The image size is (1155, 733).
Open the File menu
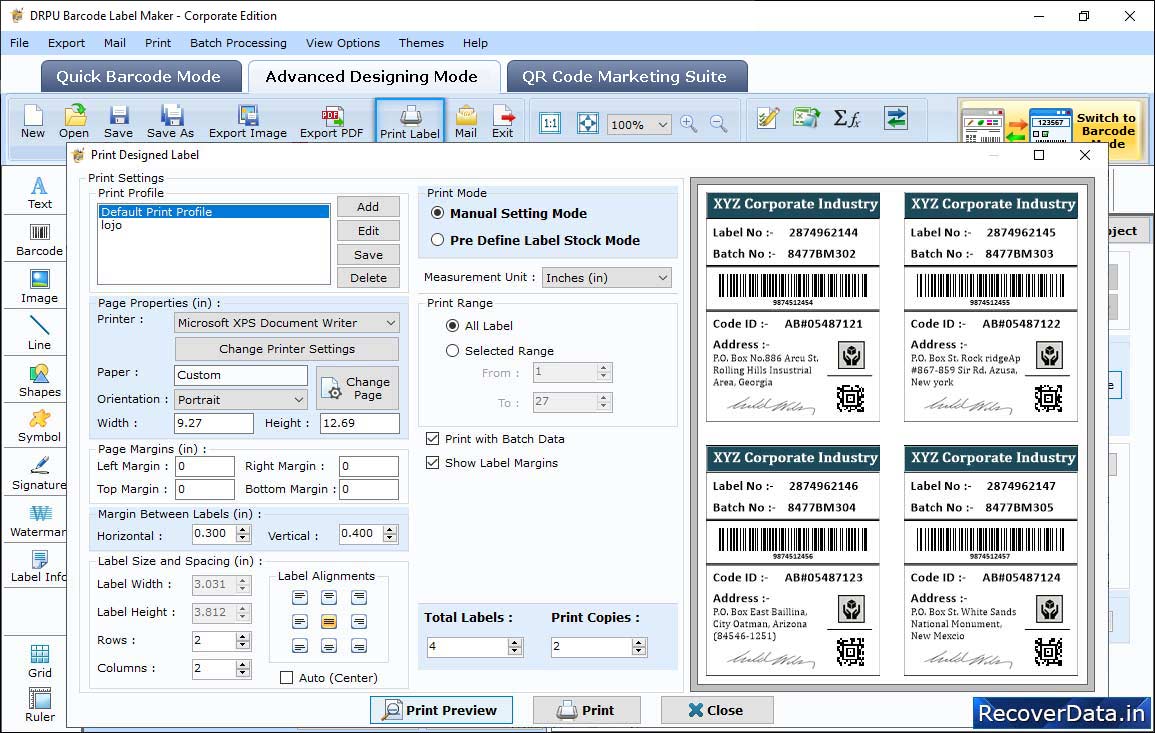pos(19,43)
